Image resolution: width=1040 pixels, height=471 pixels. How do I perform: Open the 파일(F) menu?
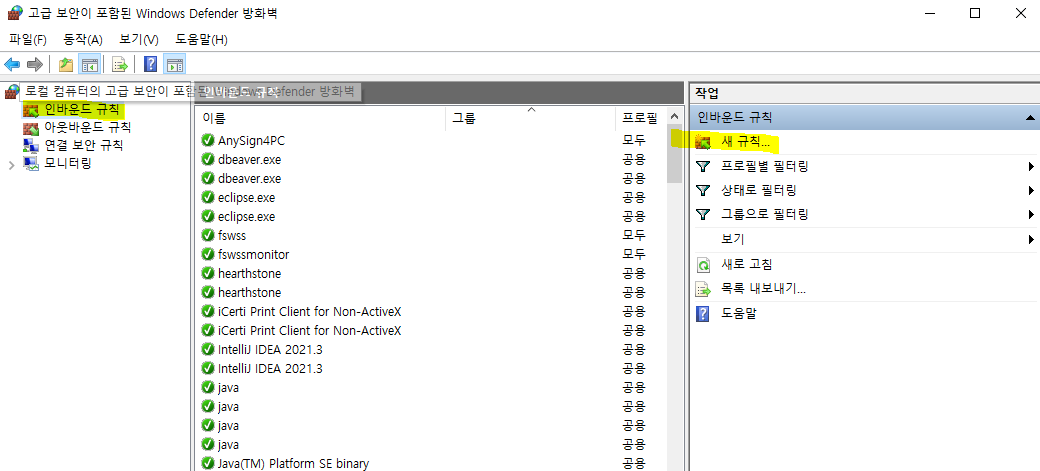pyautogui.click(x=28, y=40)
